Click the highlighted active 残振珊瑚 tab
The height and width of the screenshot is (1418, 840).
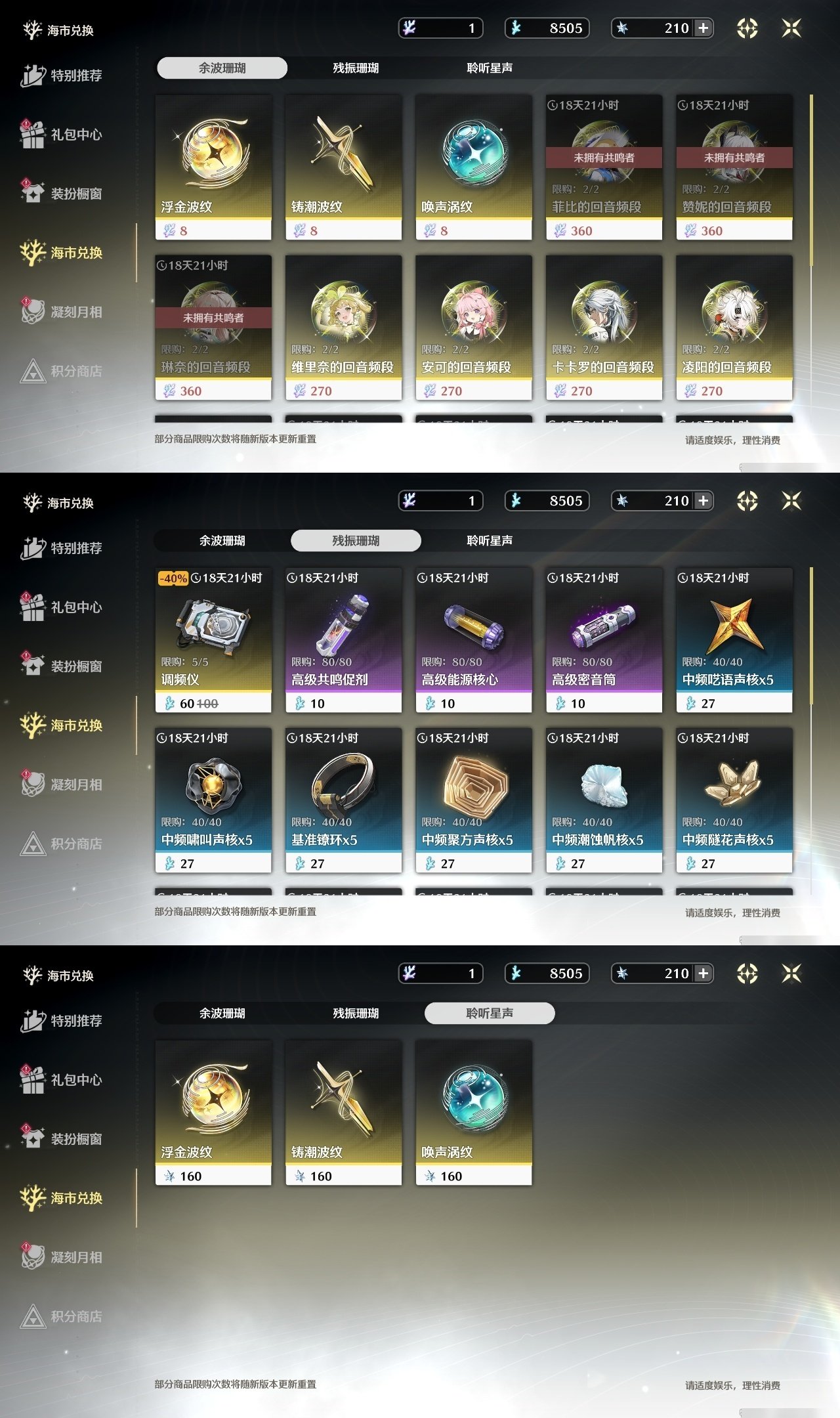tap(356, 540)
